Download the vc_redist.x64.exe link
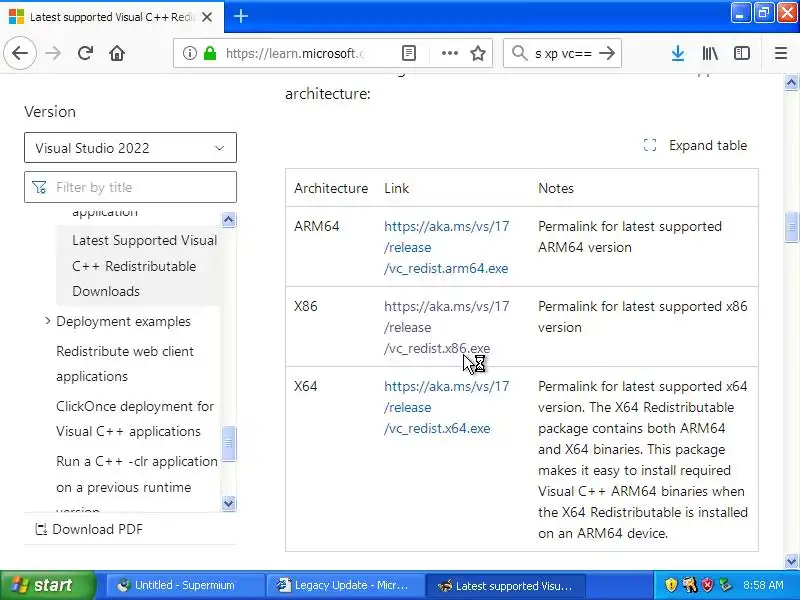The width and height of the screenshot is (800, 600). [x=446, y=407]
